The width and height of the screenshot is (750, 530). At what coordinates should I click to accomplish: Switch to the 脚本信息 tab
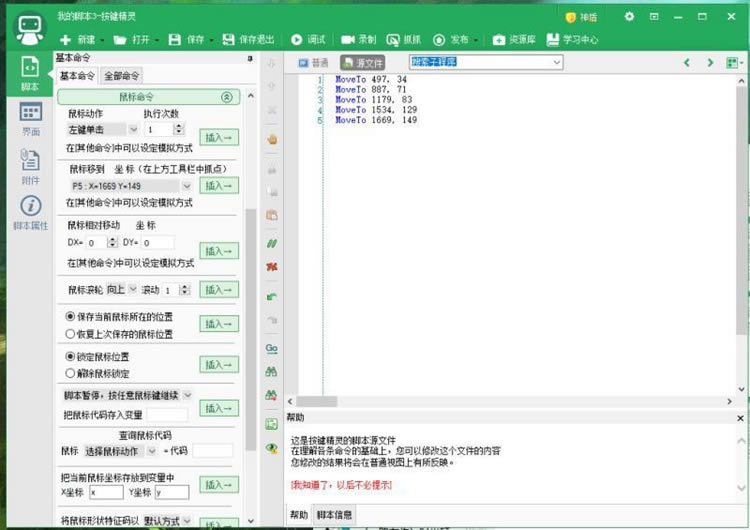(x=333, y=515)
